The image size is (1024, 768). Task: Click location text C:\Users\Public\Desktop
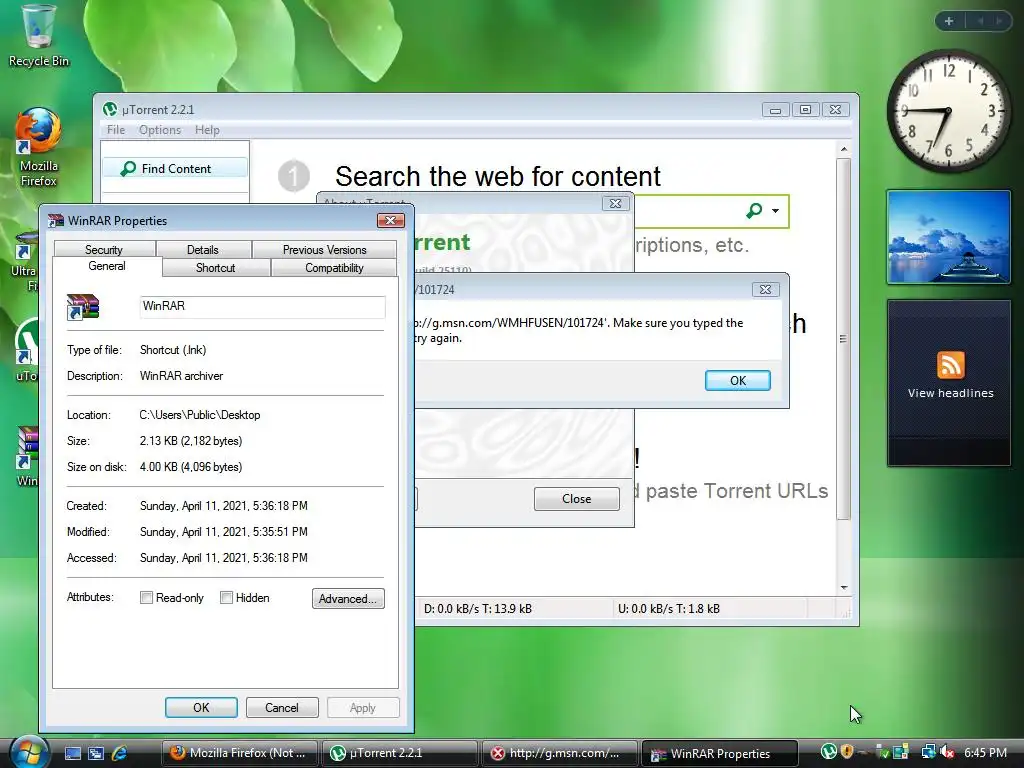200,415
